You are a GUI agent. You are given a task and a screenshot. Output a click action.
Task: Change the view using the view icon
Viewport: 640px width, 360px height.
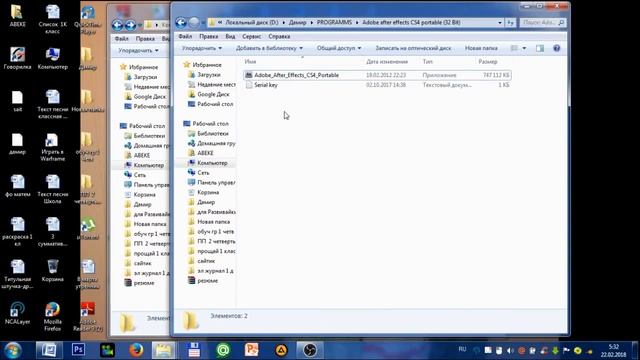(x=515, y=48)
